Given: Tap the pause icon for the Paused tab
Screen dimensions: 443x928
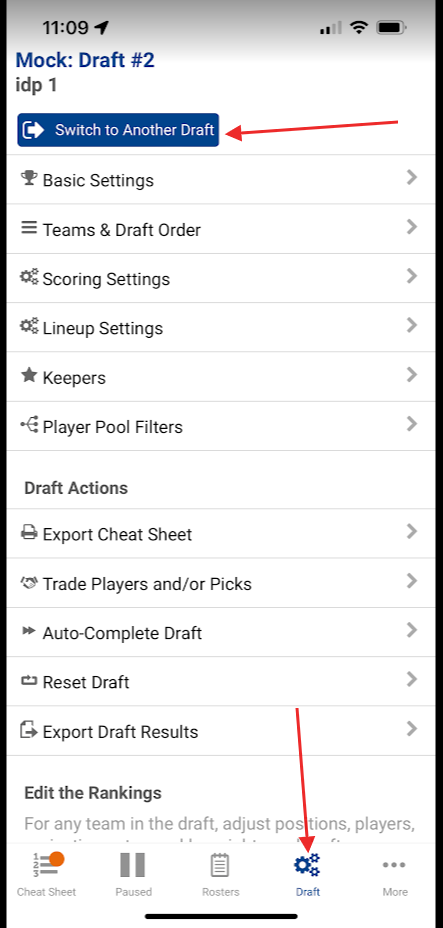Looking at the screenshot, I should click(132, 865).
